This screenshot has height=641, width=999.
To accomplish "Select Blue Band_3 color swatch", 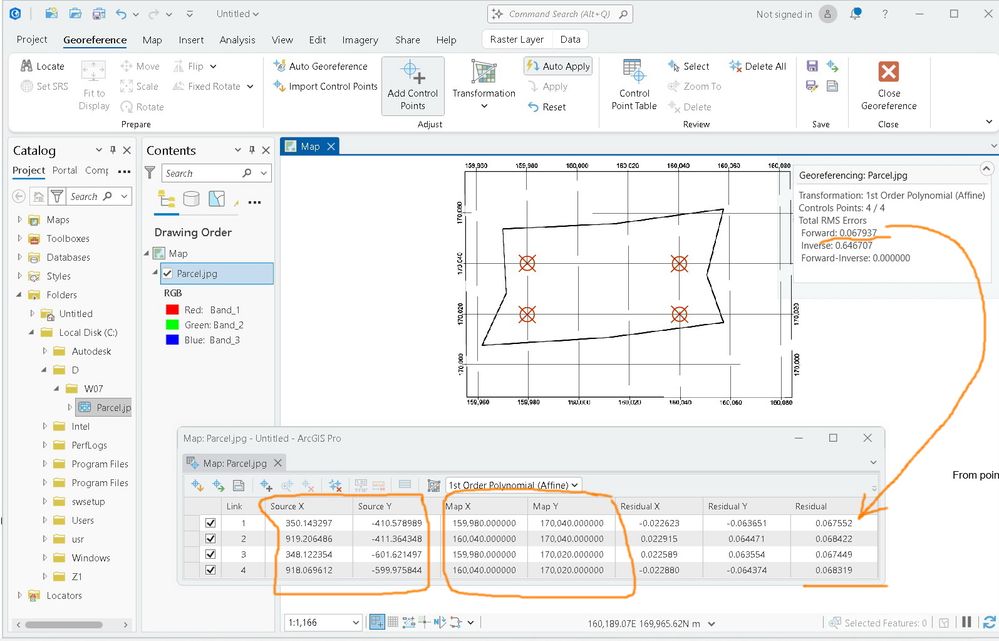I will click(x=172, y=340).
